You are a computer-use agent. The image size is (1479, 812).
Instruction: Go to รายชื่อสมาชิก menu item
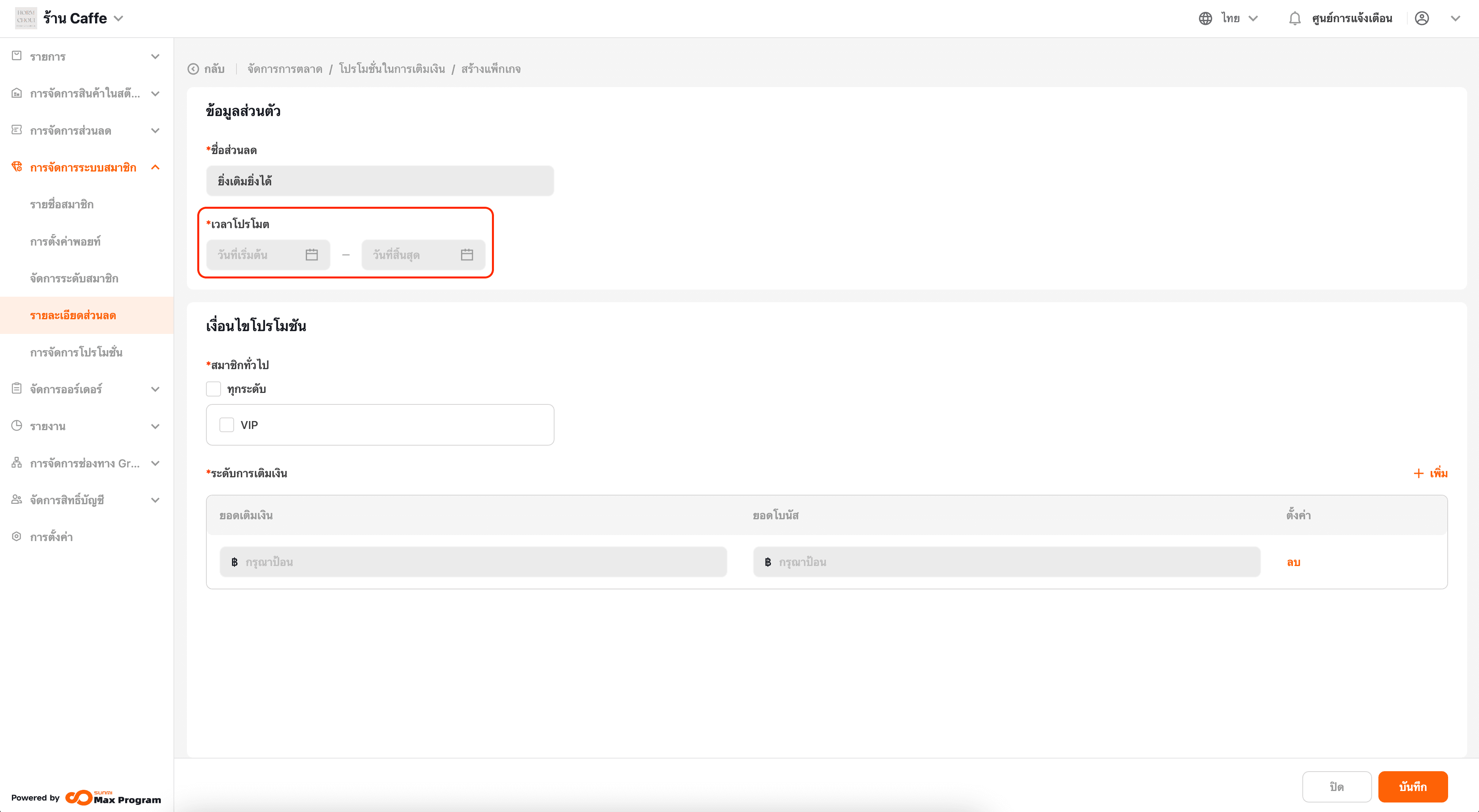tap(62, 204)
